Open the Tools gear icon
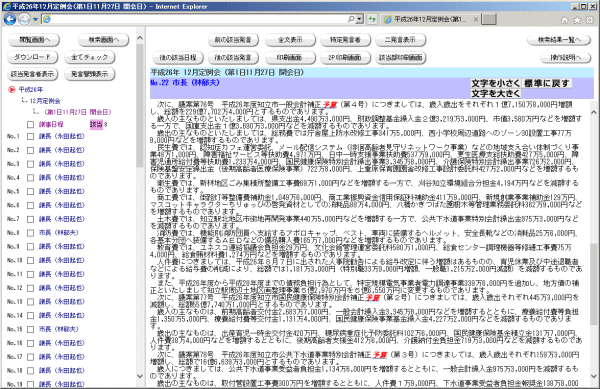 click(x=590, y=20)
